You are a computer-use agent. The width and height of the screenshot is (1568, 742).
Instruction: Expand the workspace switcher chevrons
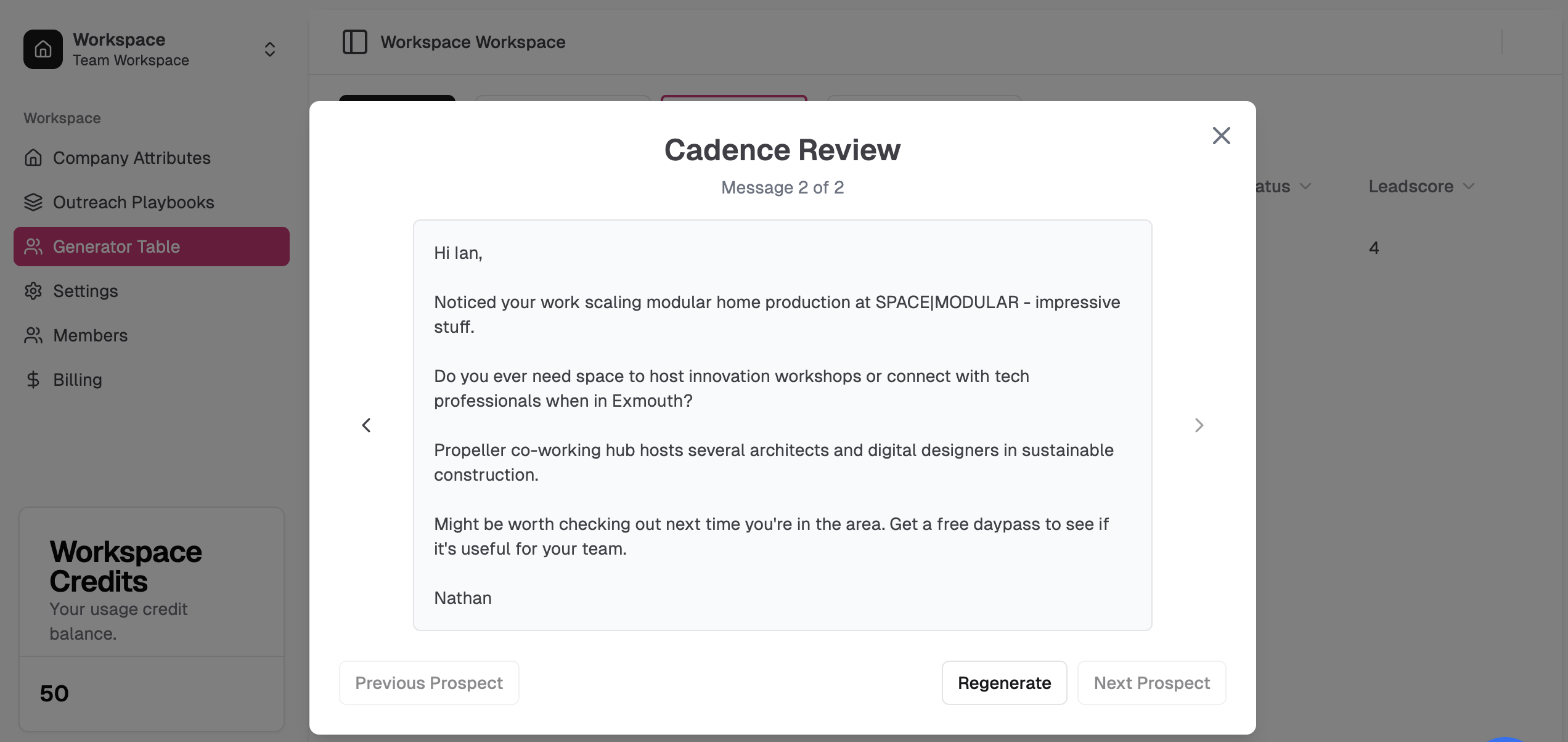point(269,49)
